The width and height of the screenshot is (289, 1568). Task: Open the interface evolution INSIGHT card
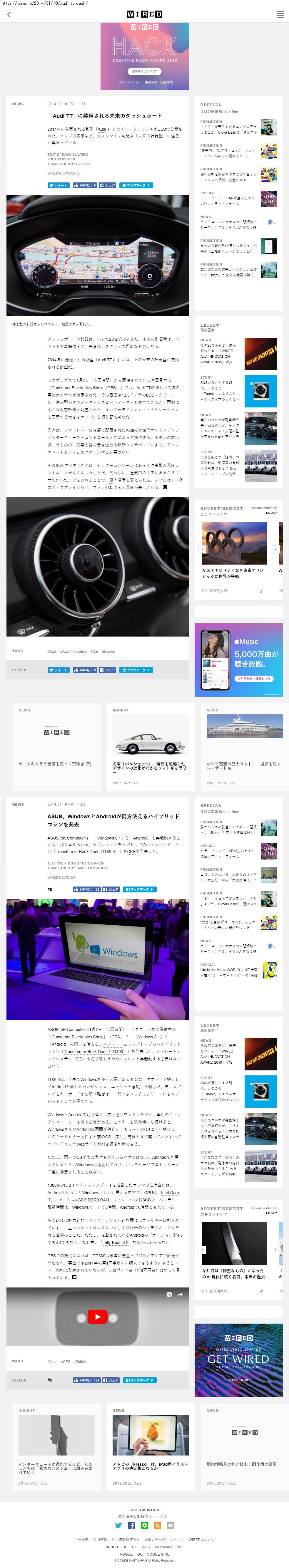56,1448
